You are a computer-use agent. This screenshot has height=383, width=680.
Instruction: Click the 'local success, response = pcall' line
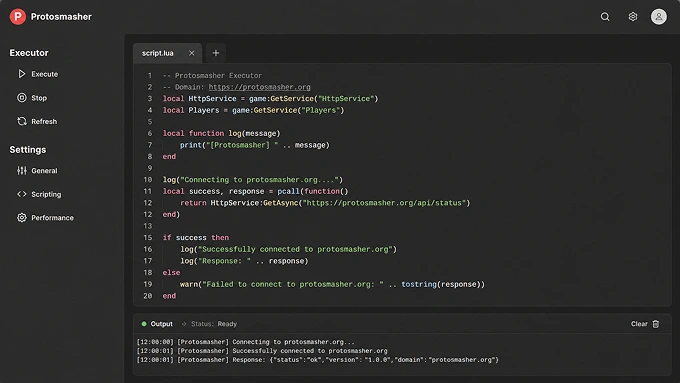[255, 191]
